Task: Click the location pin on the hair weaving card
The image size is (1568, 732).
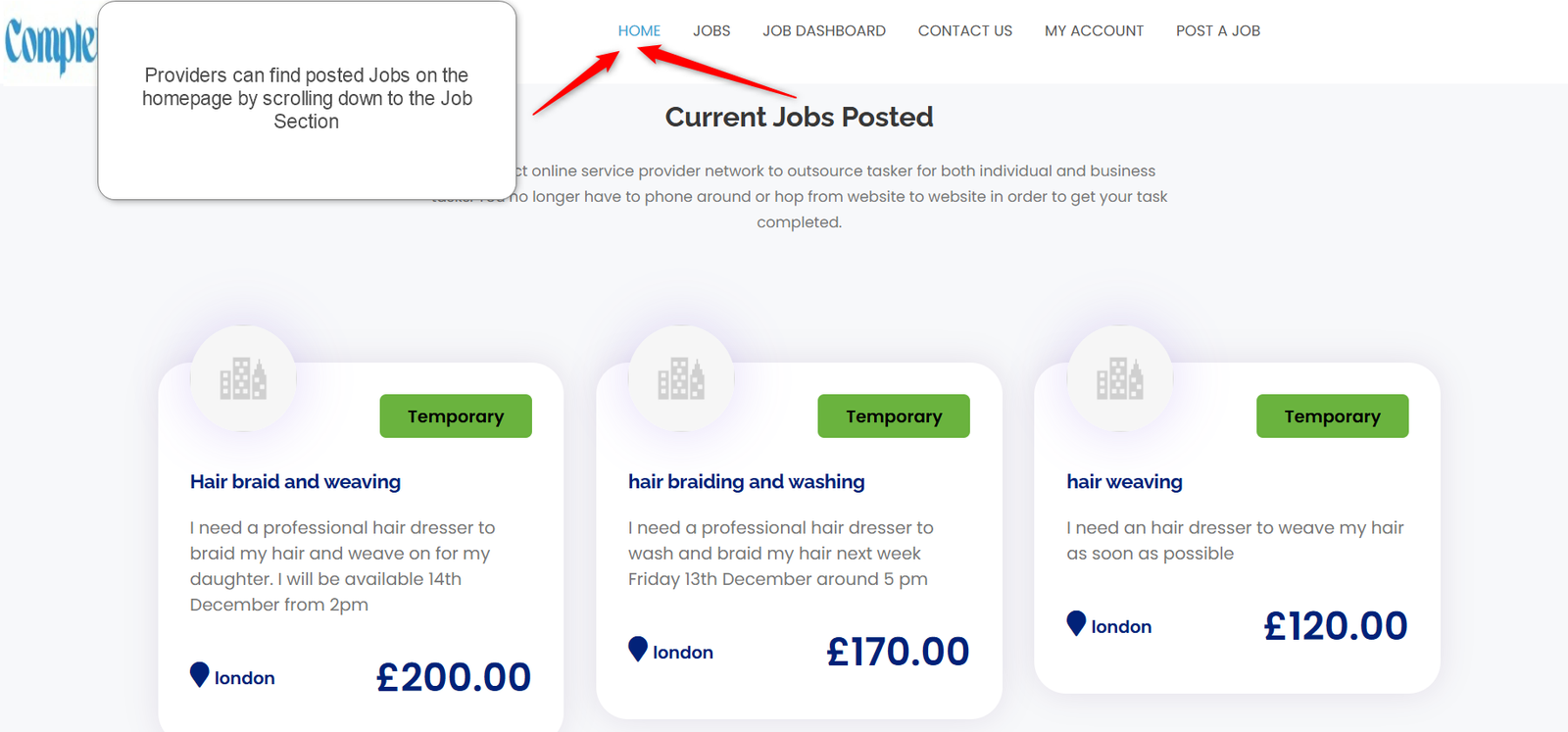Action: coord(1076,623)
